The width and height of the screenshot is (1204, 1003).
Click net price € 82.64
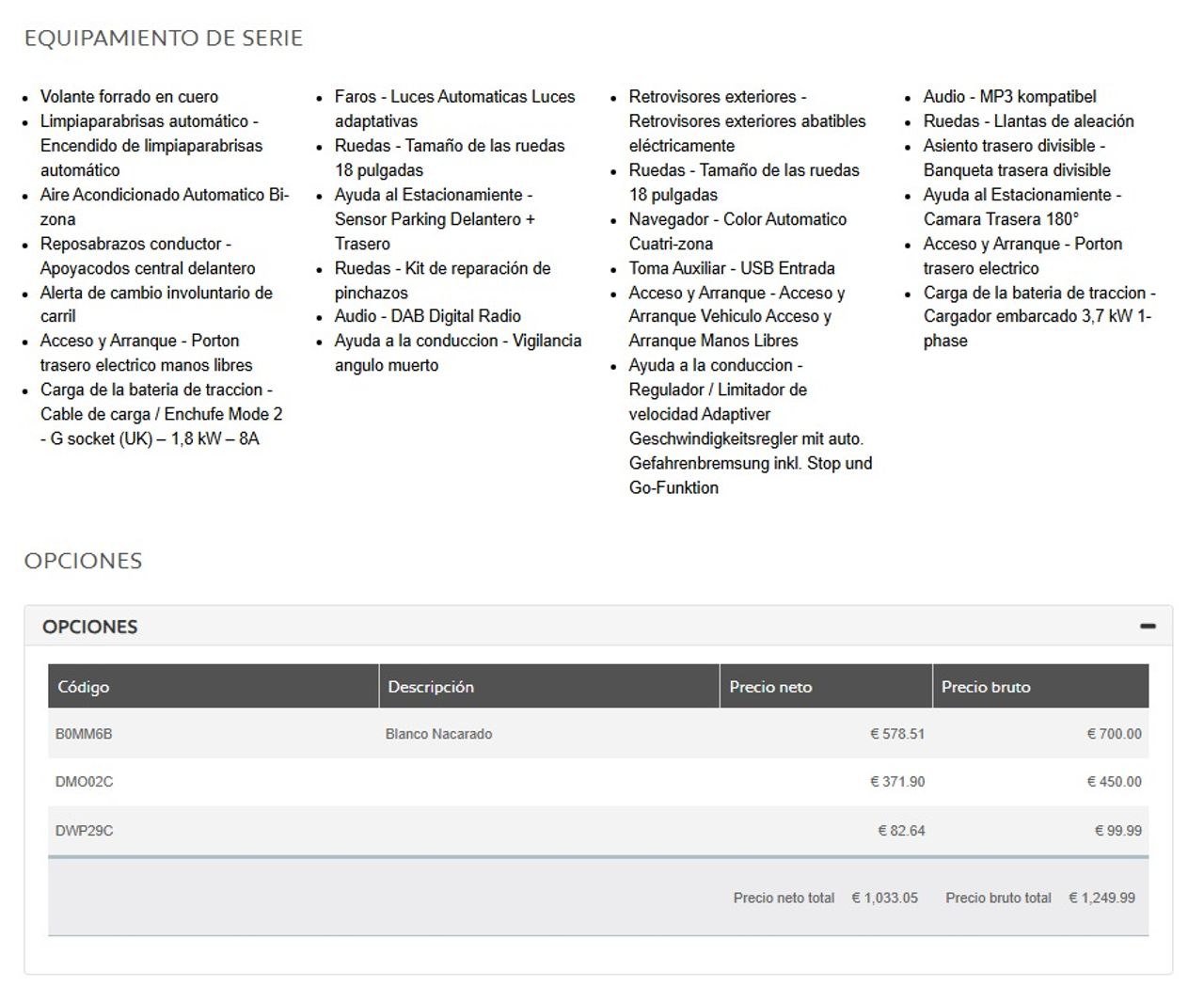click(901, 831)
